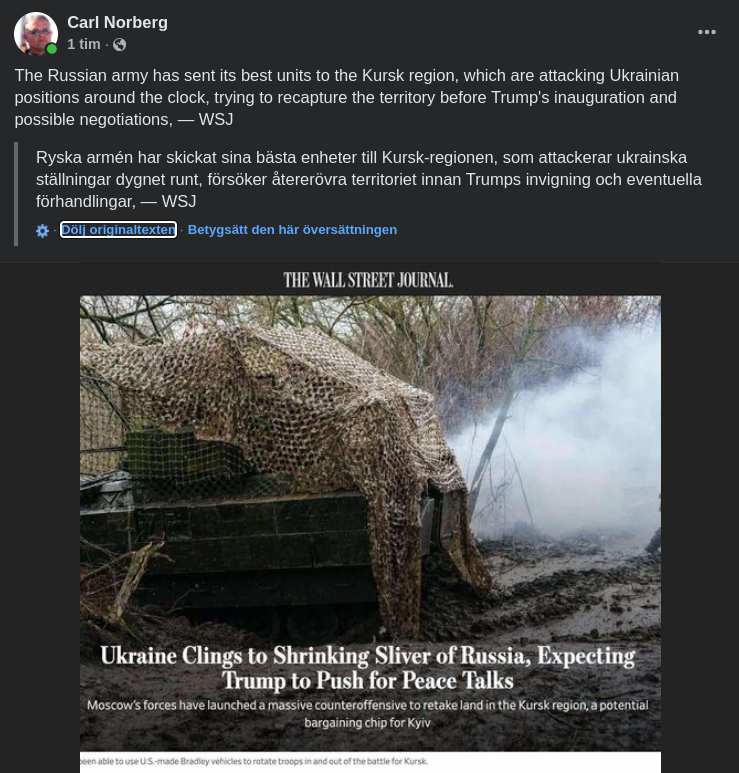Open Carl Norberg's profile picture
Viewport: 739px width, 773px height.
pyautogui.click(x=35, y=34)
